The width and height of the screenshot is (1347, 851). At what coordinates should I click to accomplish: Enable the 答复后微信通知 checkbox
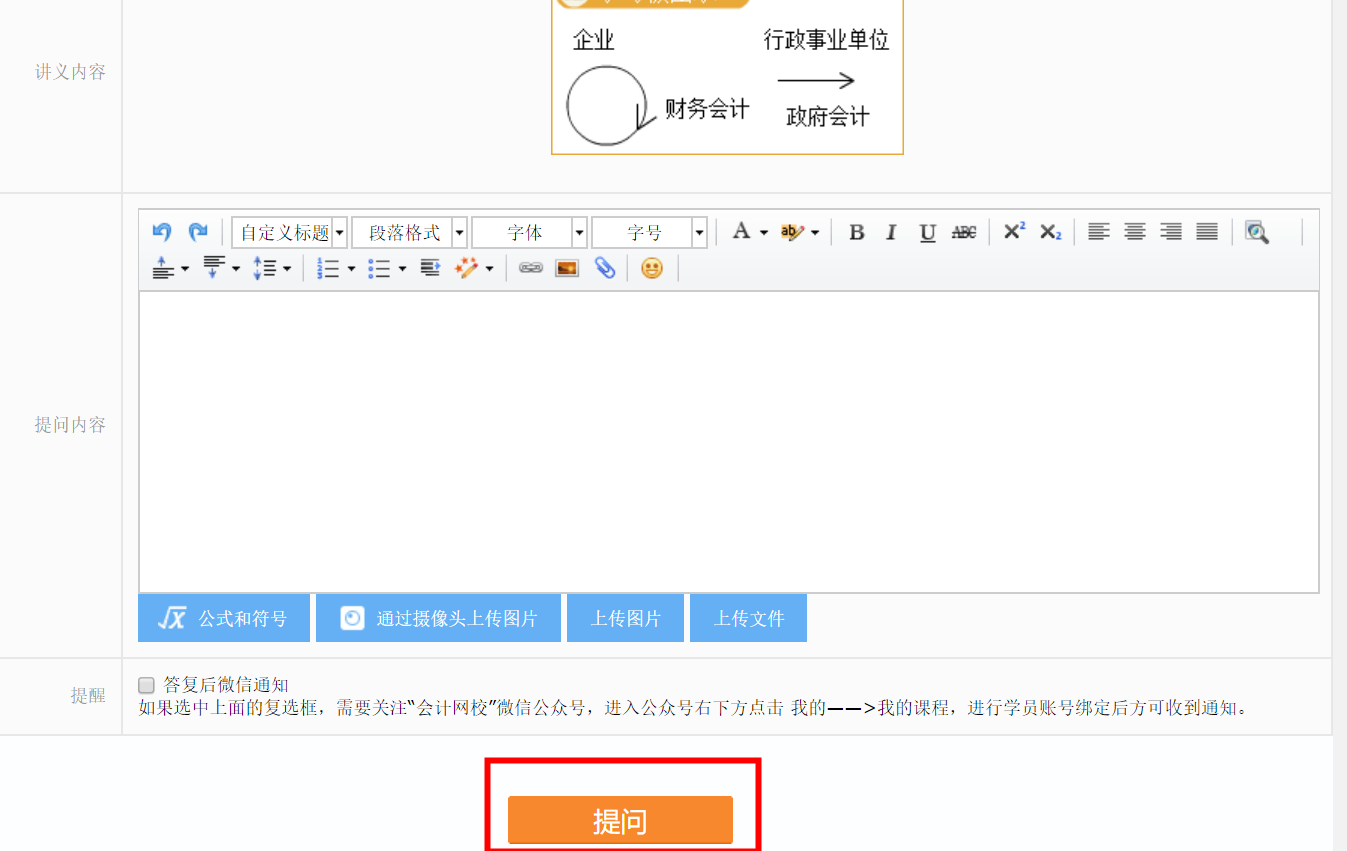(144, 684)
